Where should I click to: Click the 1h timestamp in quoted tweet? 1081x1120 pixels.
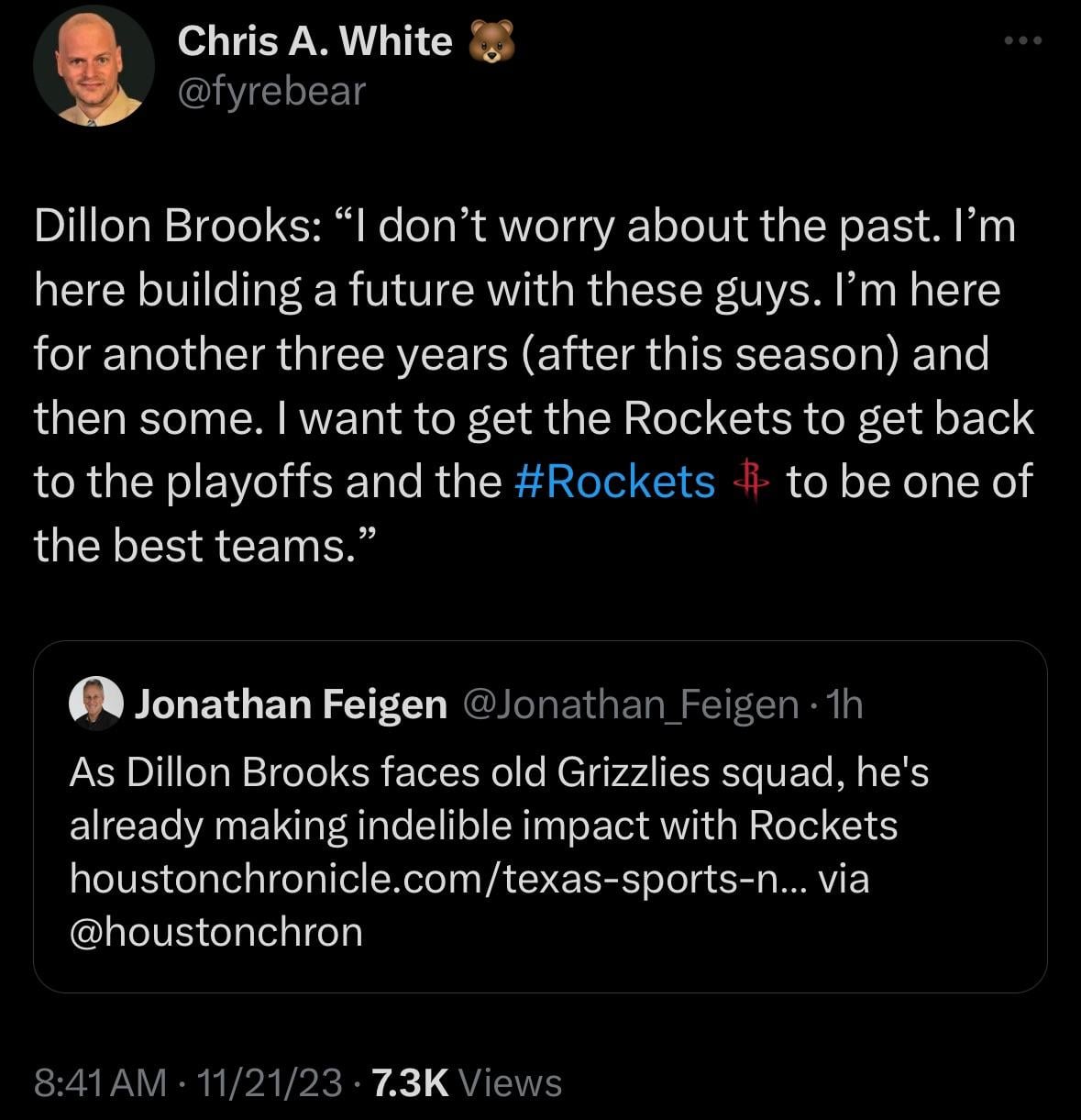(844, 704)
